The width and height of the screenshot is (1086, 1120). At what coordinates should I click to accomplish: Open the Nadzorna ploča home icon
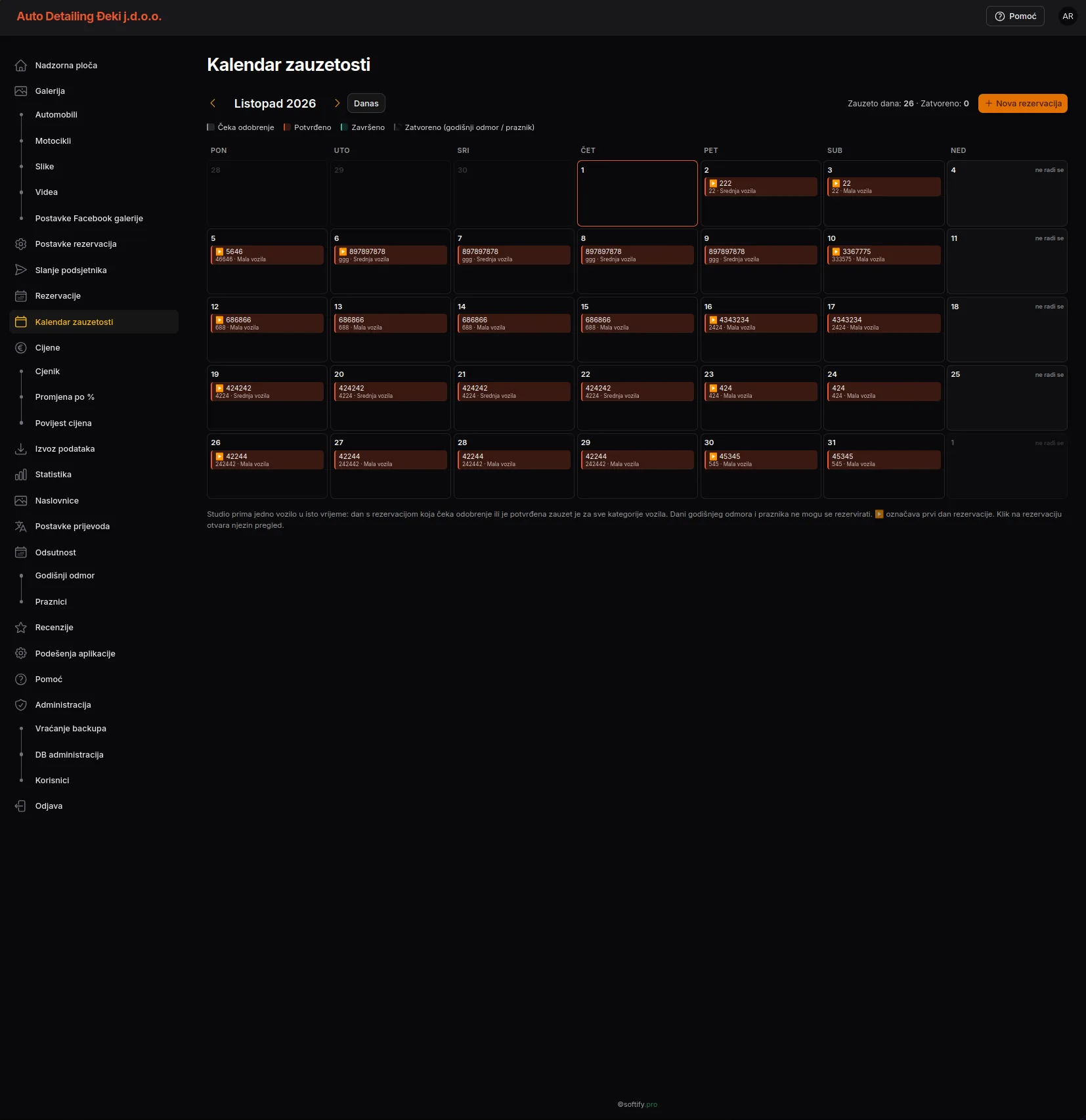[21, 66]
